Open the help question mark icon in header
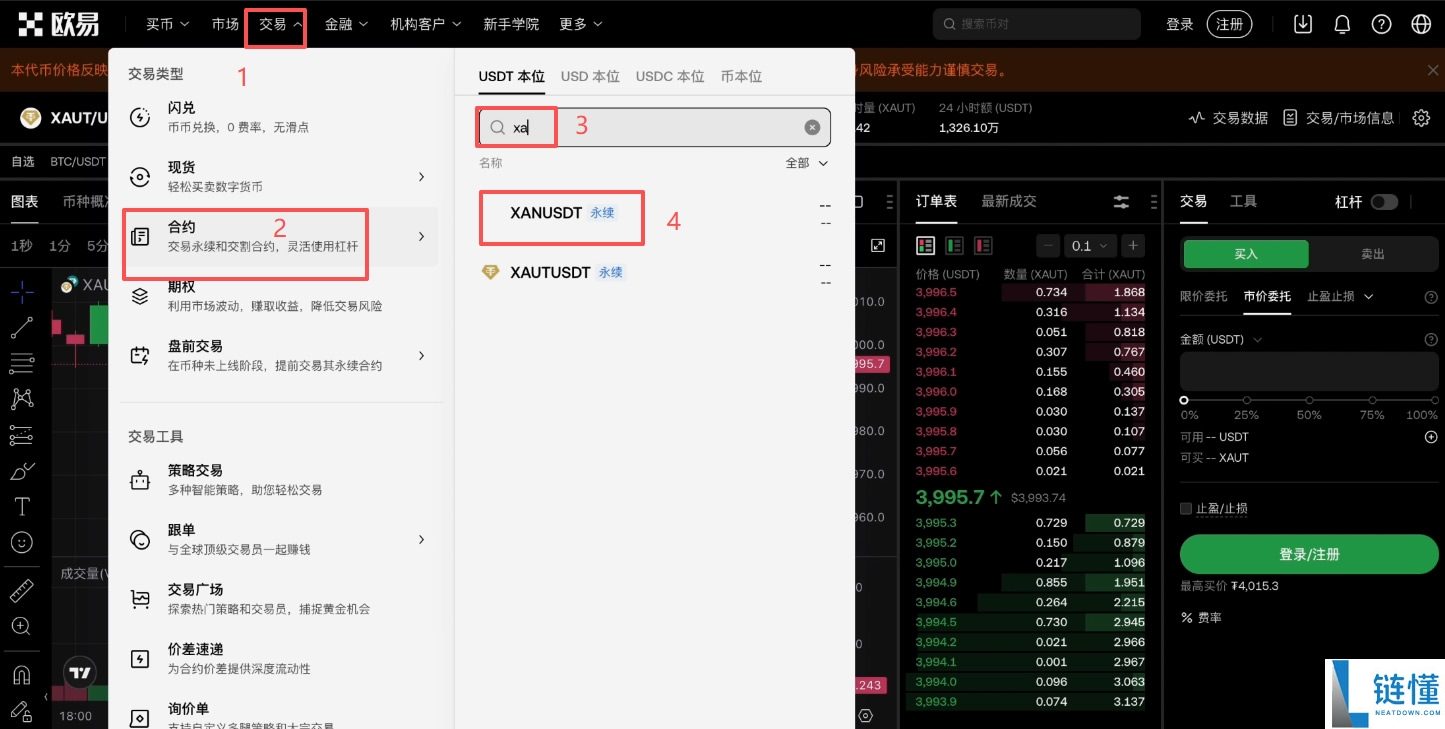Image resolution: width=1445 pixels, height=729 pixels. [x=1381, y=24]
